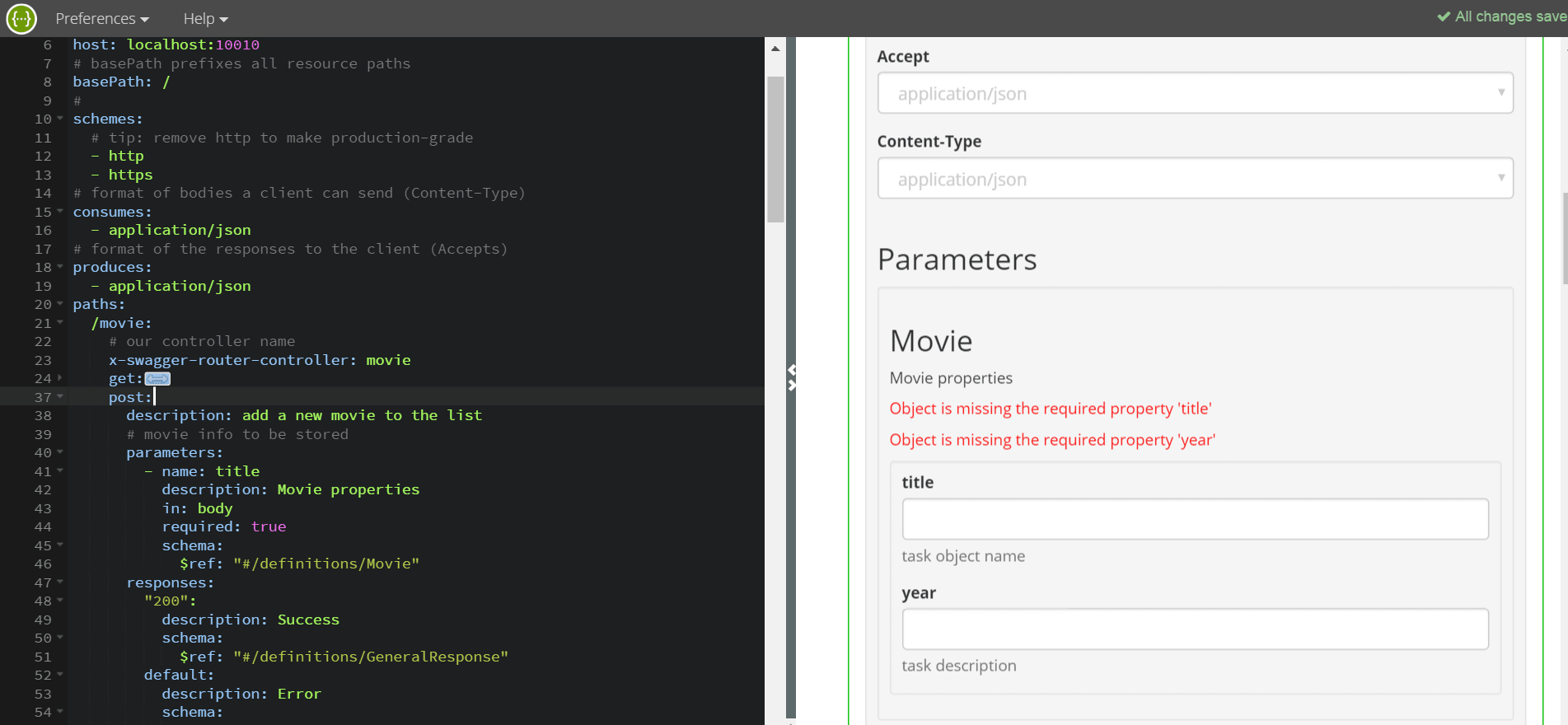
Task: Click the year input field
Action: [x=1195, y=629]
